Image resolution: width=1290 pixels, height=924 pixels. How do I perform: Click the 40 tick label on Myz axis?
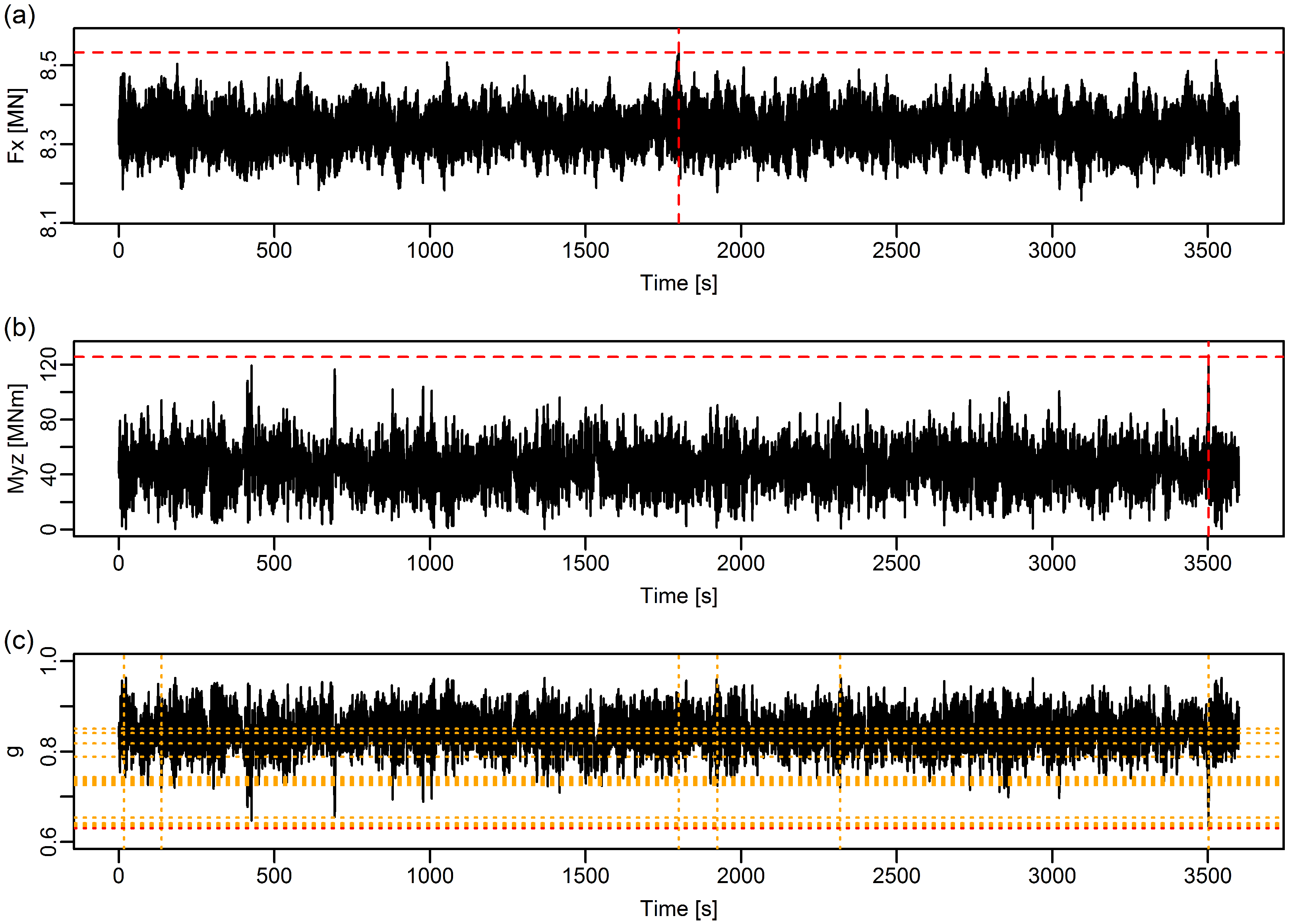pyautogui.click(x=49, y=474)
